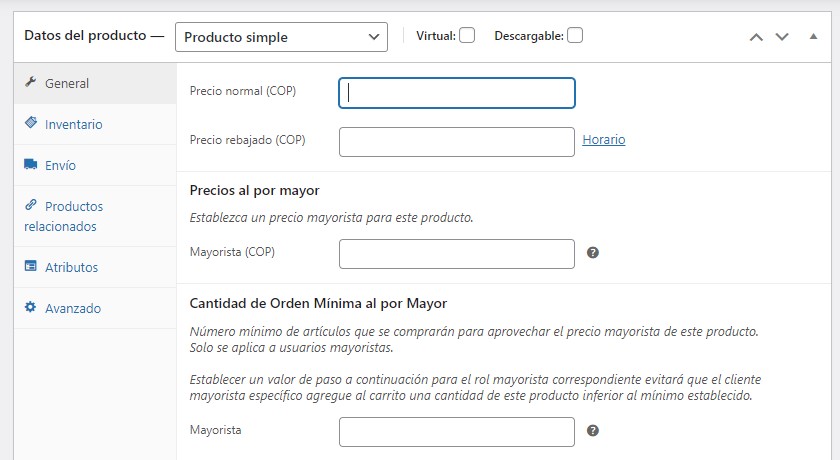Click the tag icon beside Inventario
This screenshot has width=840, height=460.
pyautogui.click(x=30, y=124)
